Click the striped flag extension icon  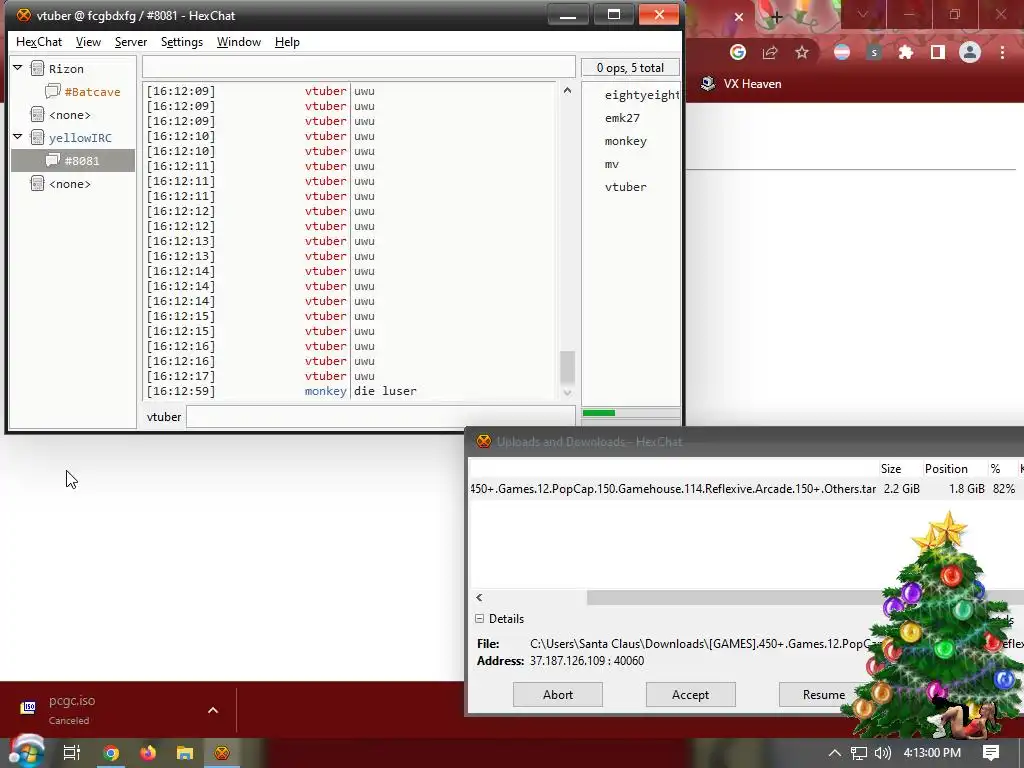point(842,52)
